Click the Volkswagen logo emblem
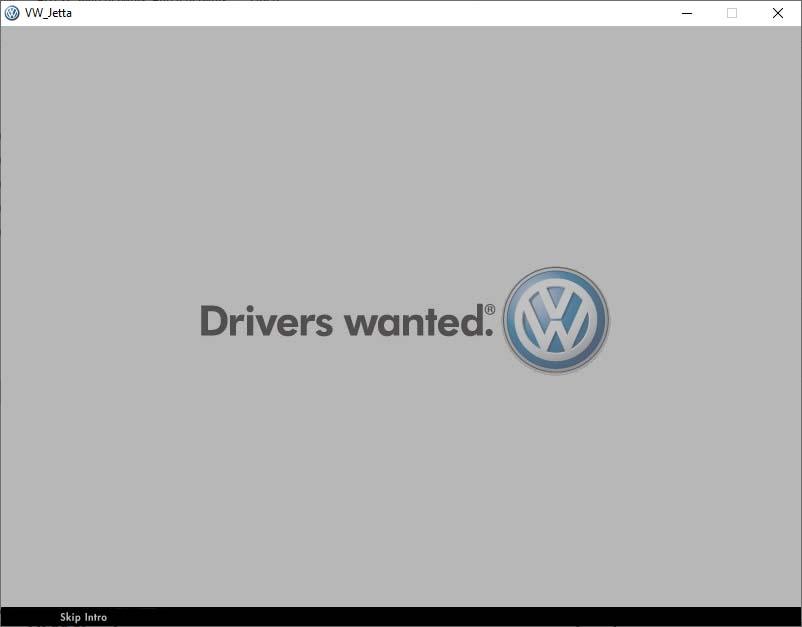Viewport: 802px width, 627px height. click(x=556, y=320)
